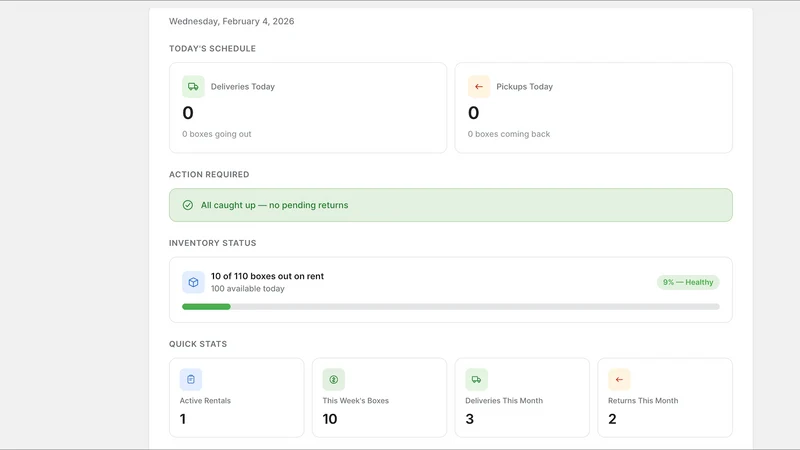Click the 'INVENTORY STATUS' heading

(213, 243)
